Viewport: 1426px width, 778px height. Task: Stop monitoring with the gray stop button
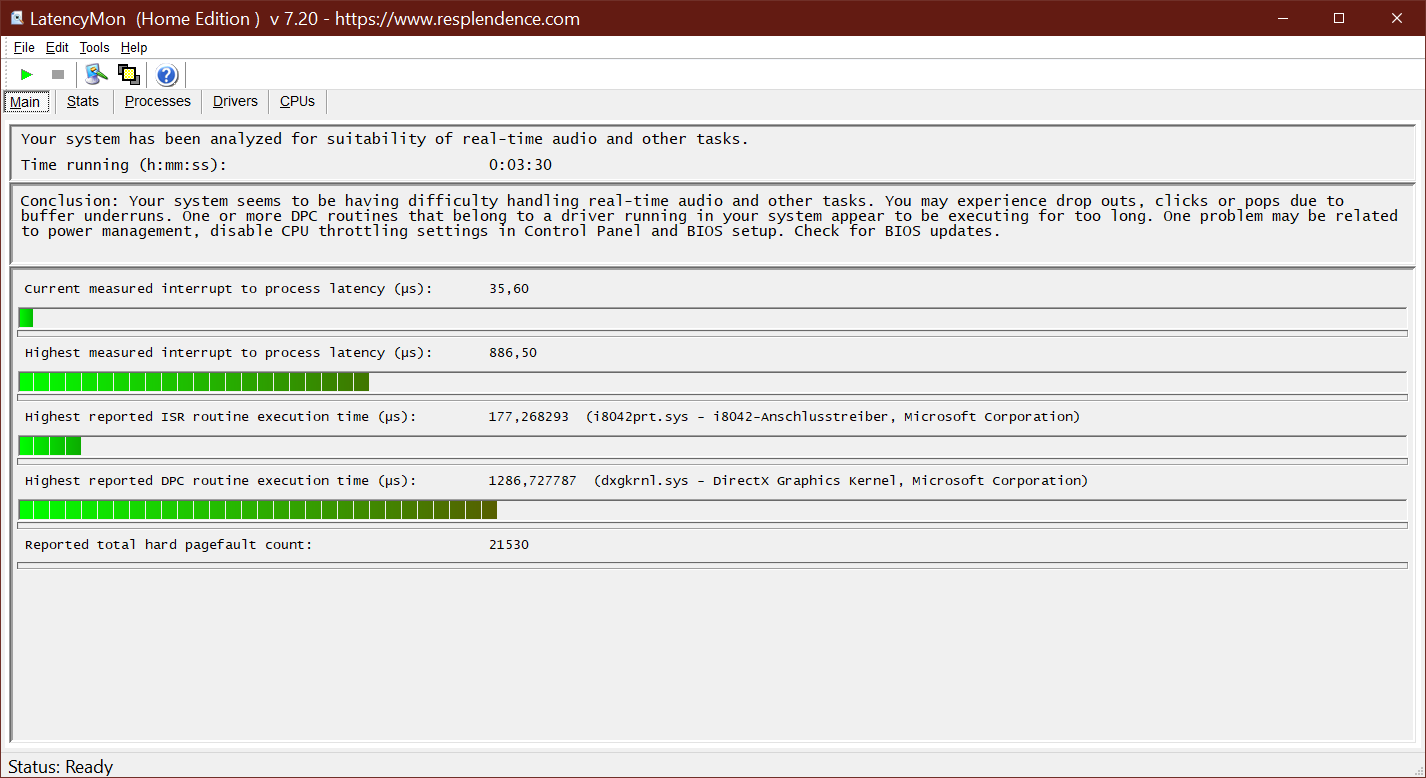pyautogui.click(x=58, y=74)
